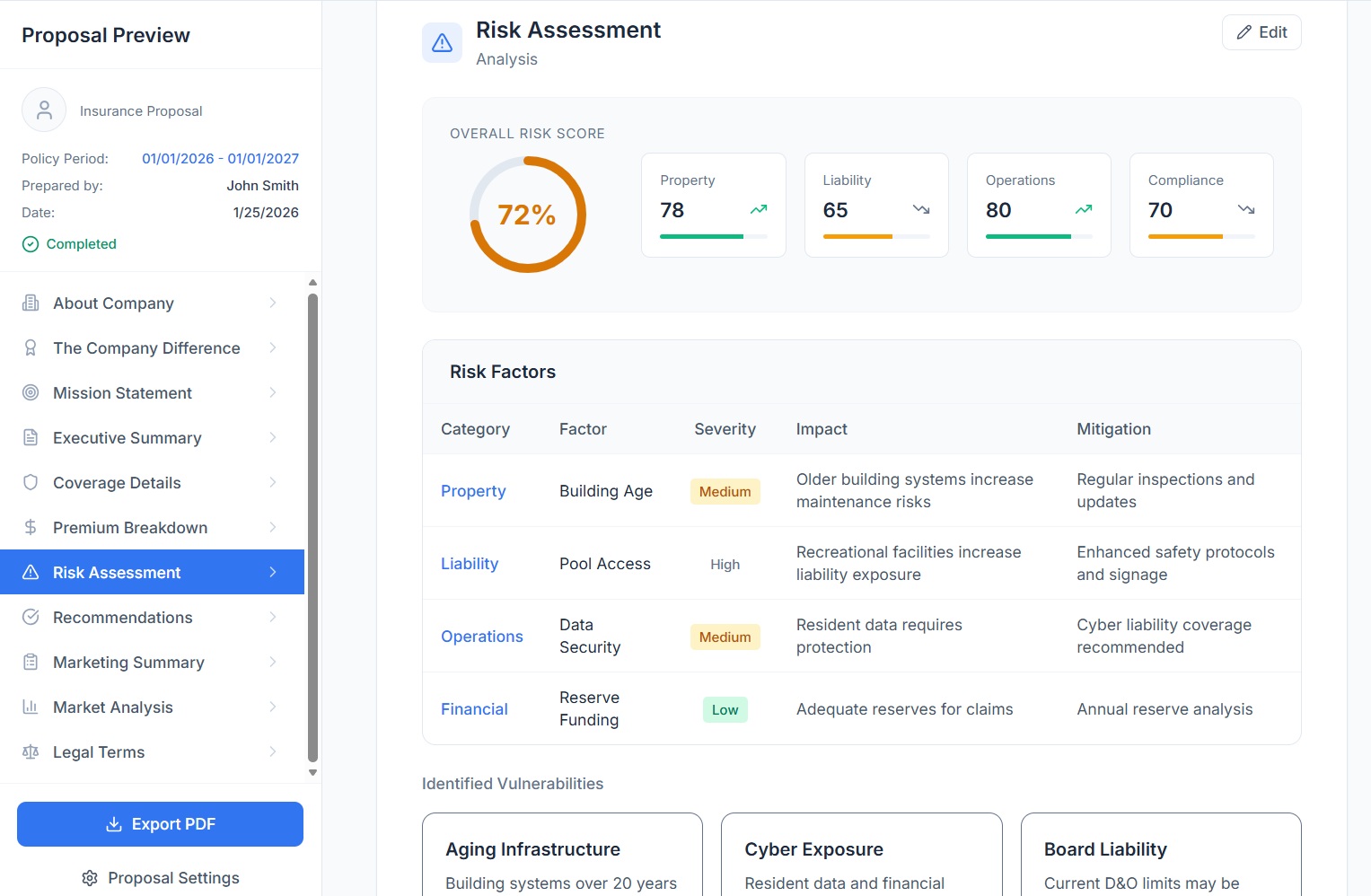Click the policy period dates 01/01/2026 - 01/01/2027
1371x896 pixels.
point(220,158)
